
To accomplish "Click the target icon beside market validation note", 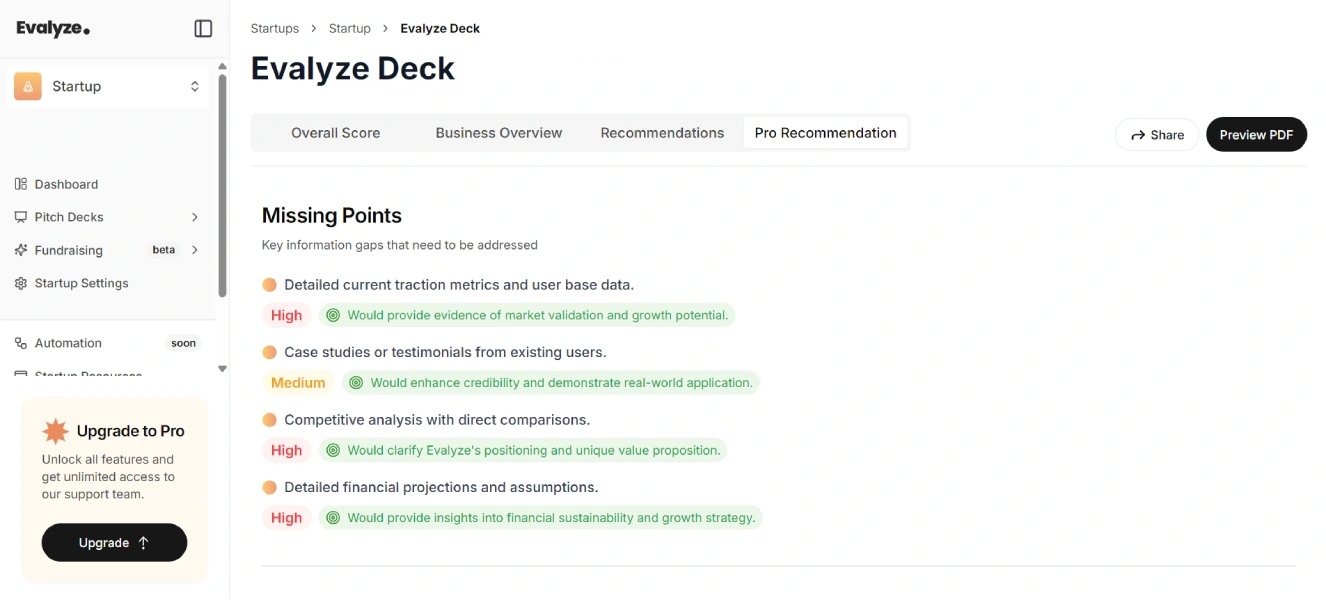I will click(x=333, y=315).
